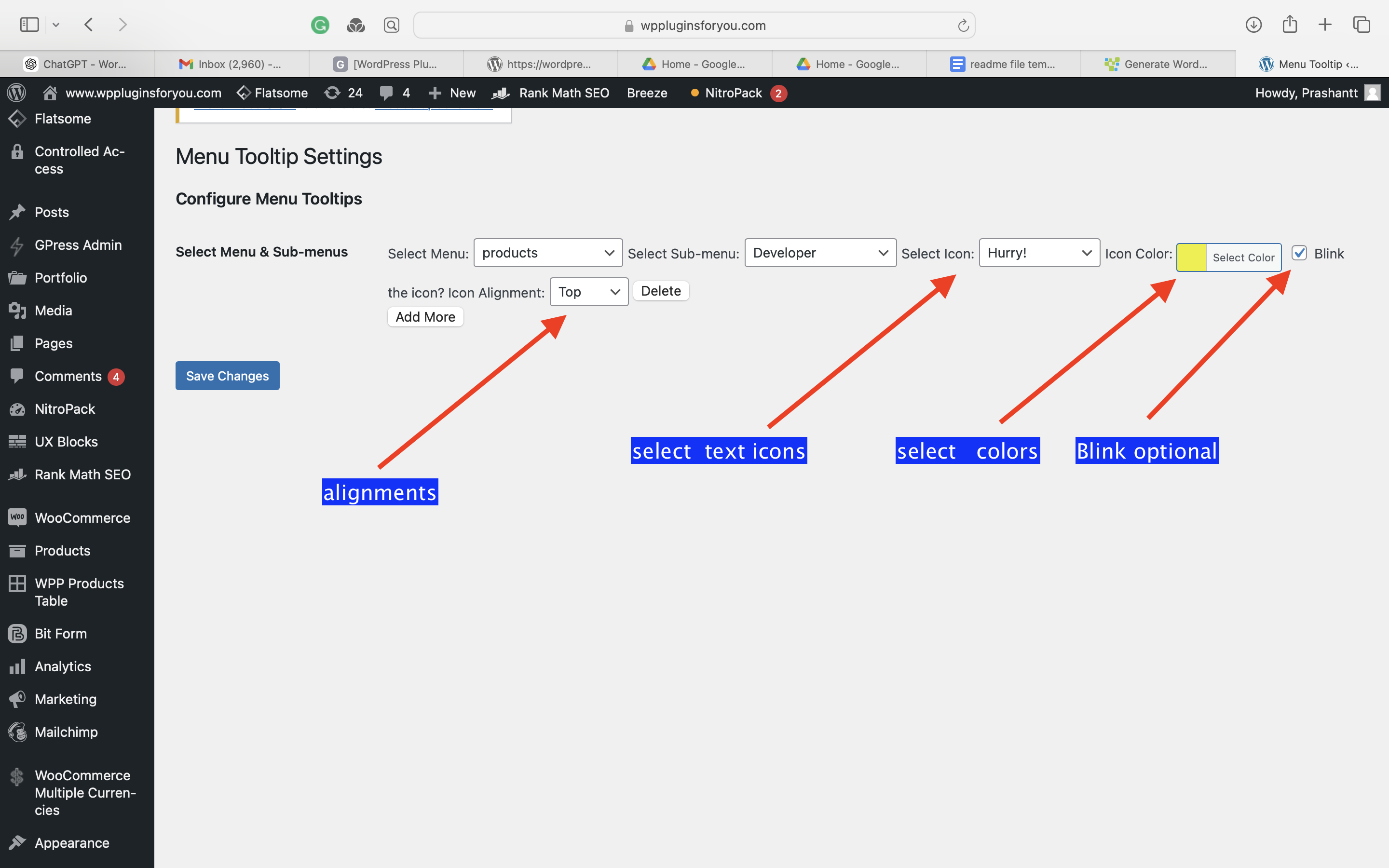
Task: Click the WordPress logo in admin bar
Action: coord(17,93)
